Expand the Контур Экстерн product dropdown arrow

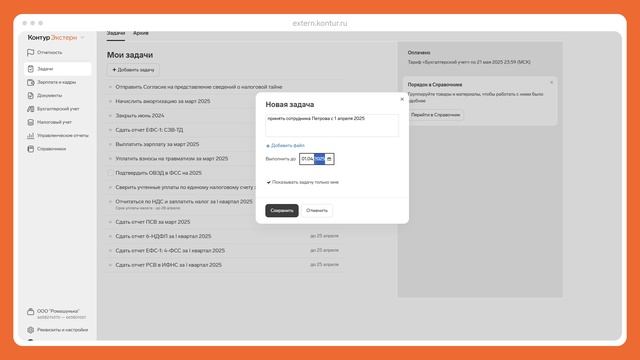pos(82,38)
